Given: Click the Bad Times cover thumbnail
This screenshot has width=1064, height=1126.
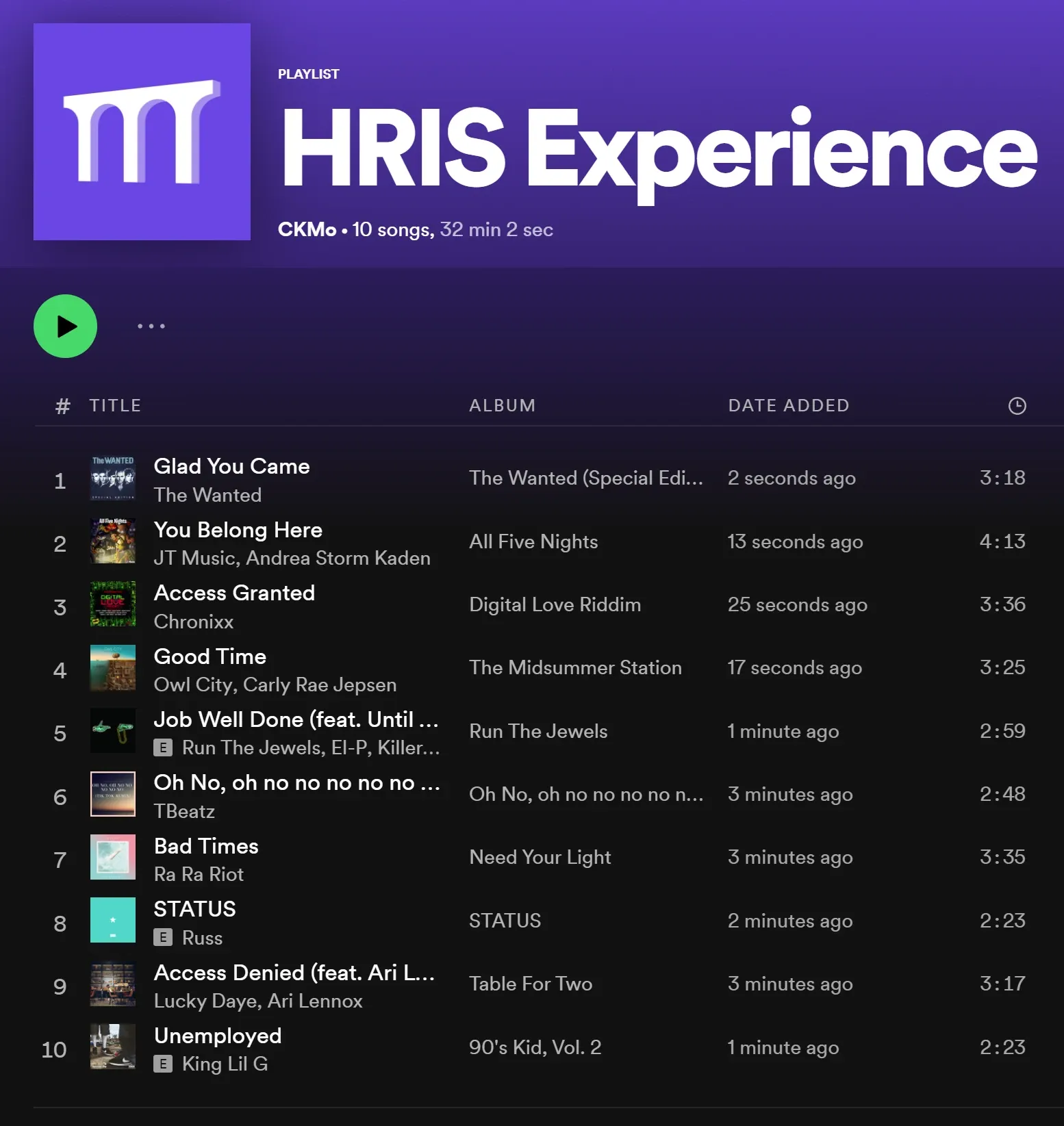Looking at the screenshot, I should click(113, 857).
